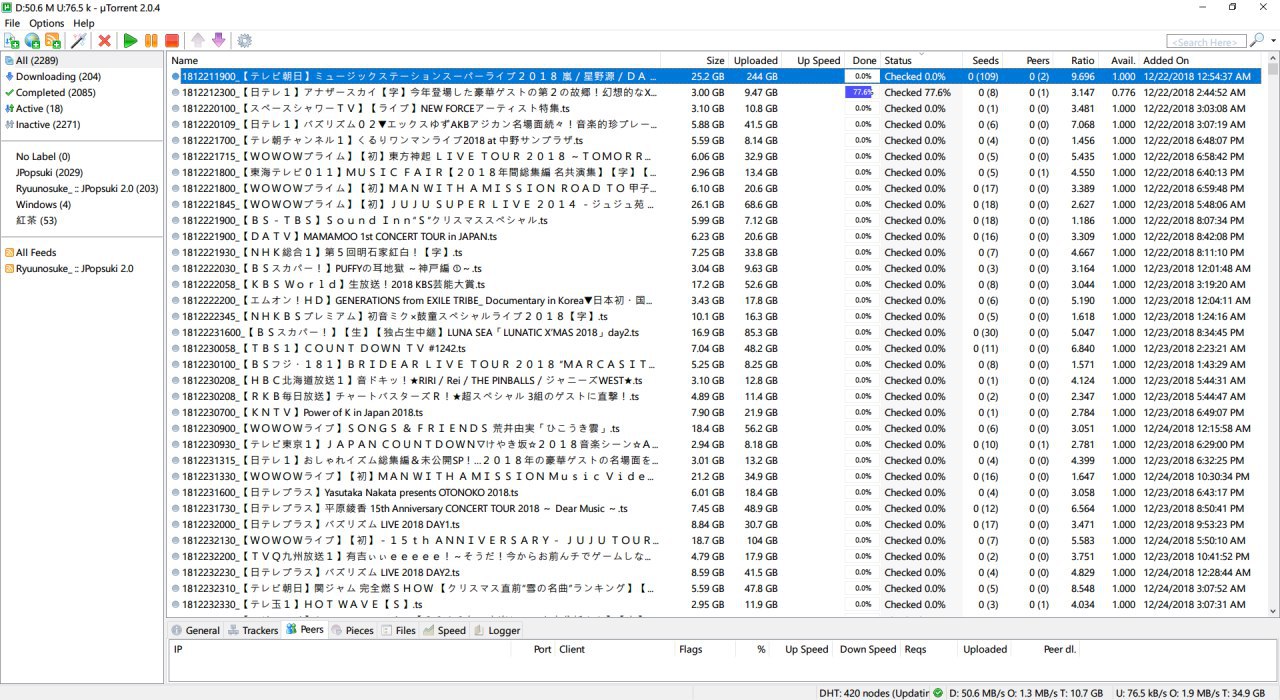The height and width of the screenshot is (700, 1280).
Task: Open the Help menu
Action: (x=84, y=23)
